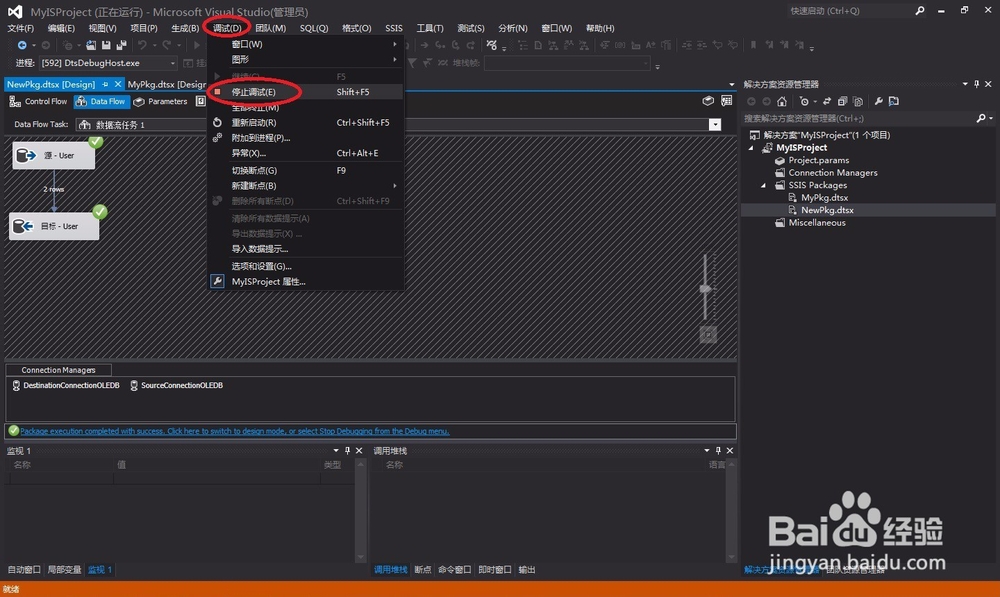Click the zoom fit-to-view button on canvas
Screen dimensions: 1000x597
coord(708,334)
